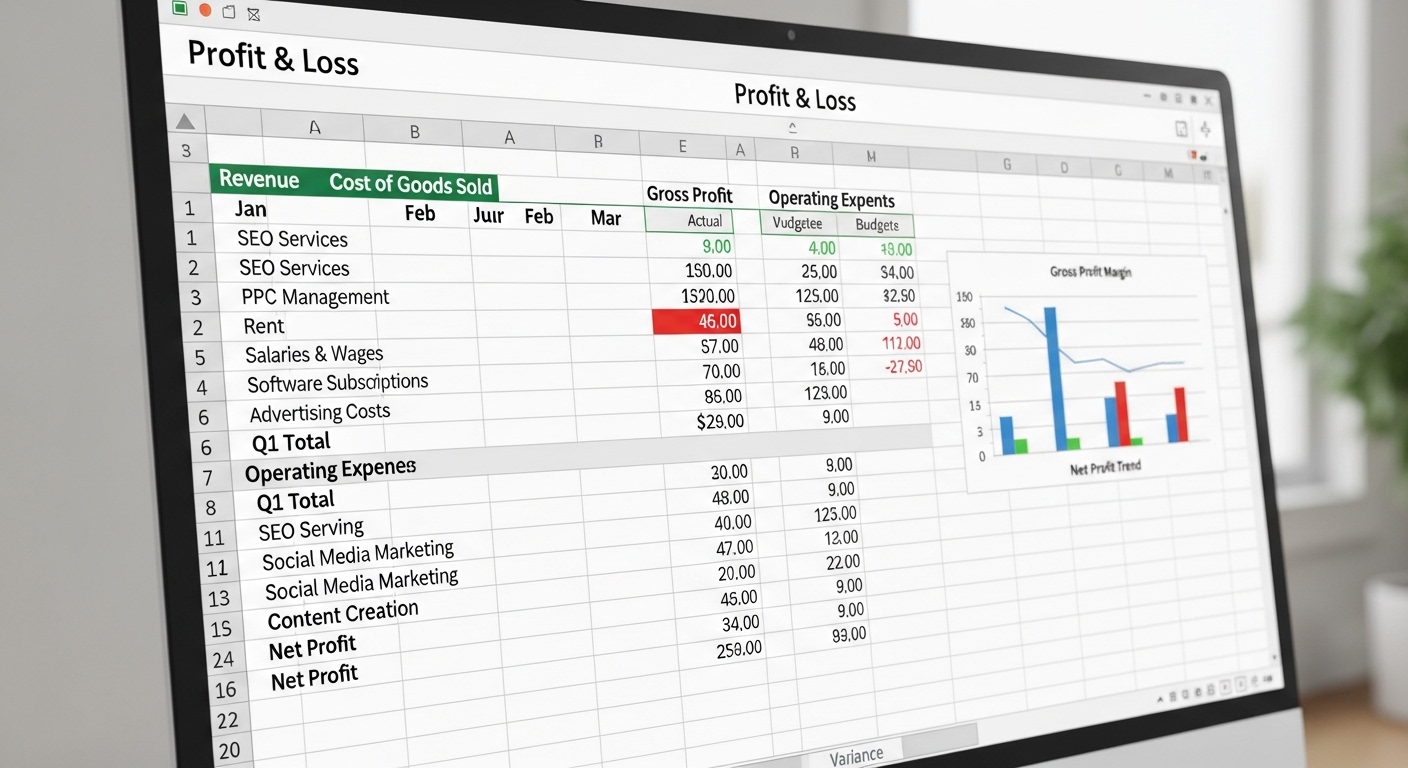Click the red 112.00 value cell
The height and width of the screenshot is (768, 1408).
point(901,343)
